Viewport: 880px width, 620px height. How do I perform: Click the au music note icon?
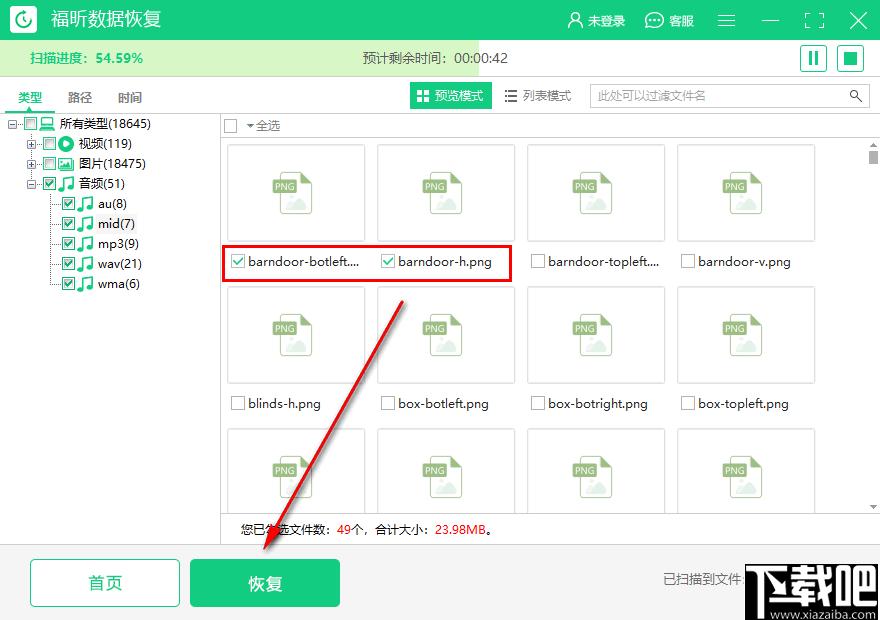(85, 204)
